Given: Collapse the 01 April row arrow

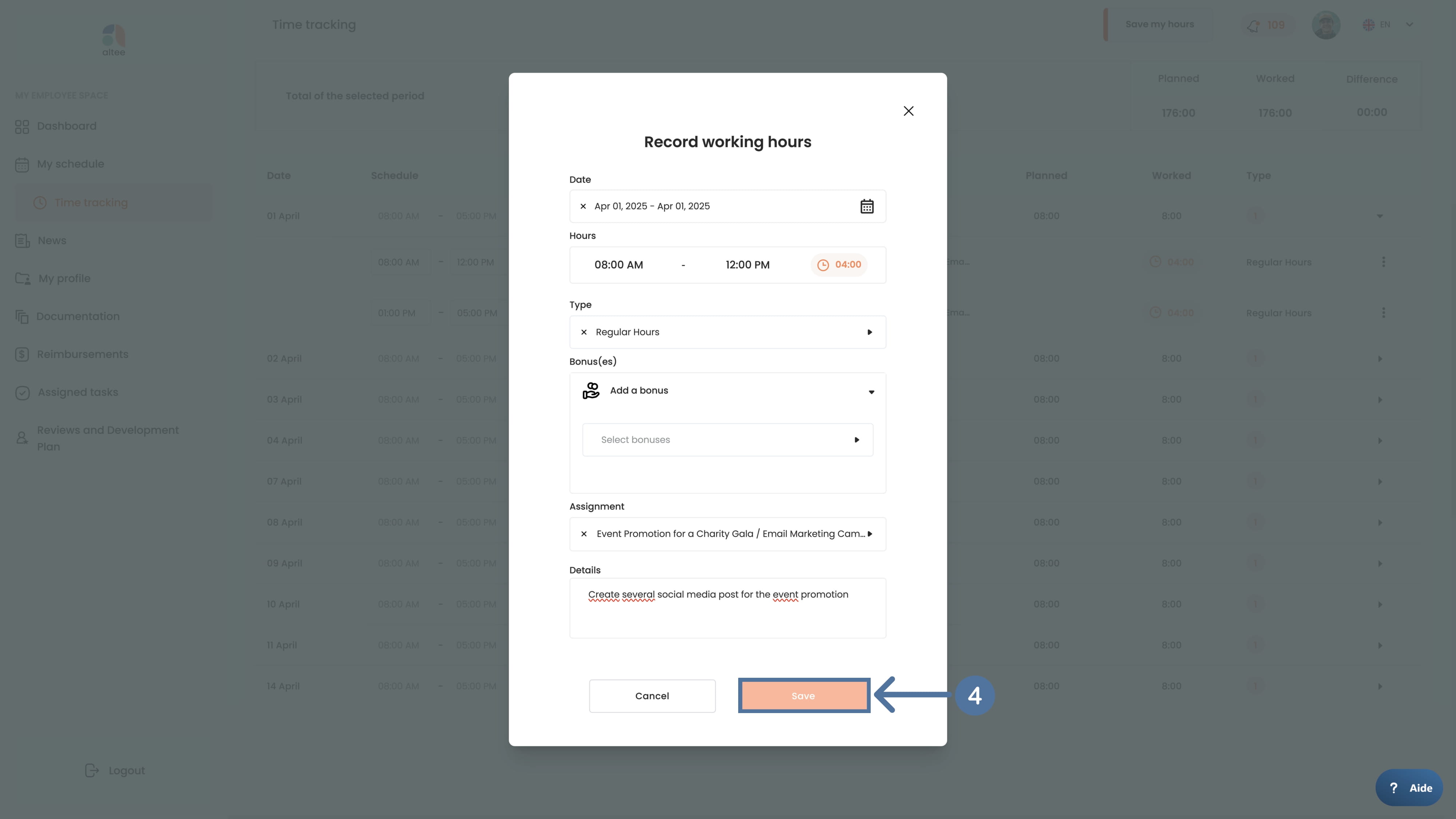Looking at the screenshot, I should point(1379,217).
